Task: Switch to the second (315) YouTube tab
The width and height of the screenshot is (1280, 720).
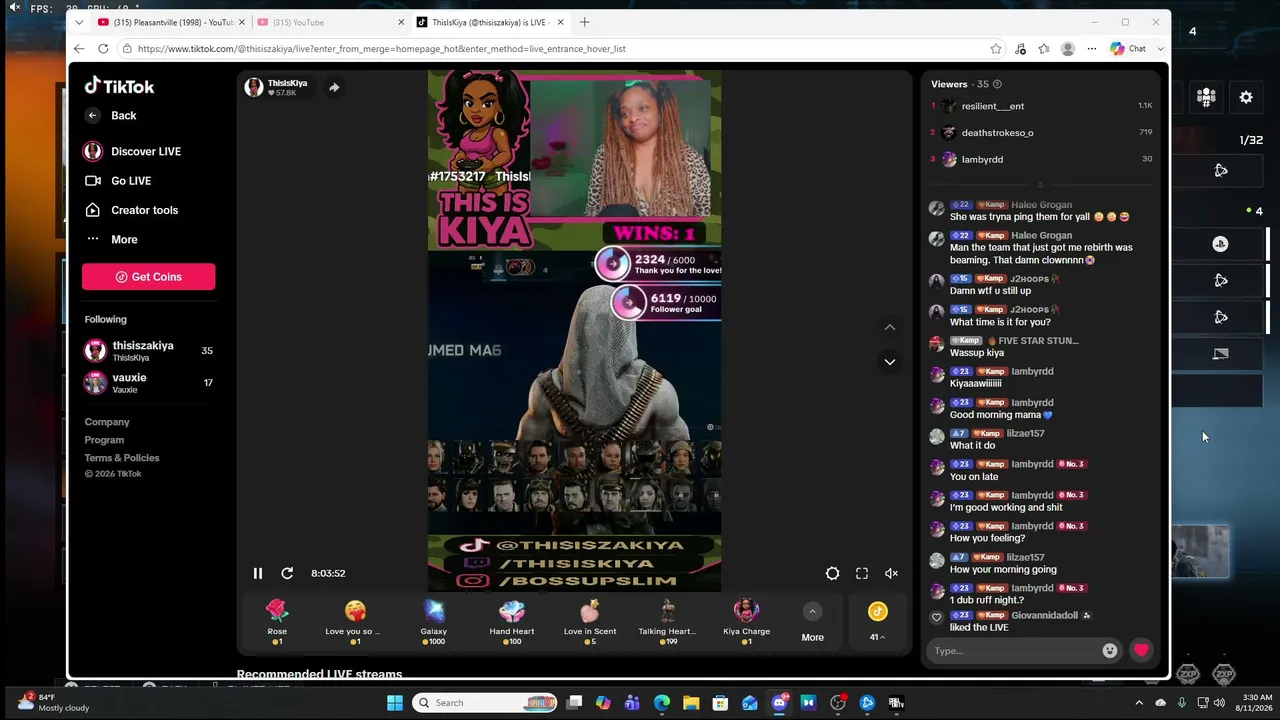Action: (x=330, y=22)
